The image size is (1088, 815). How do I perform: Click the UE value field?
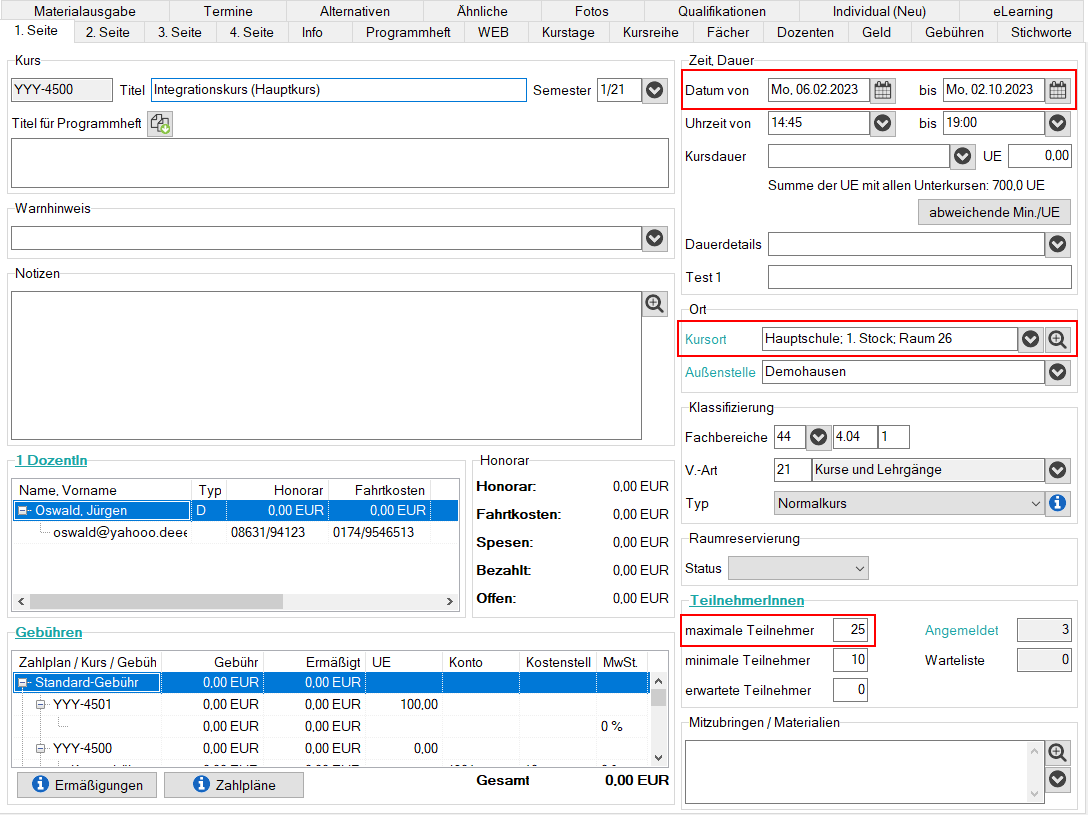tap(1039, 156)
